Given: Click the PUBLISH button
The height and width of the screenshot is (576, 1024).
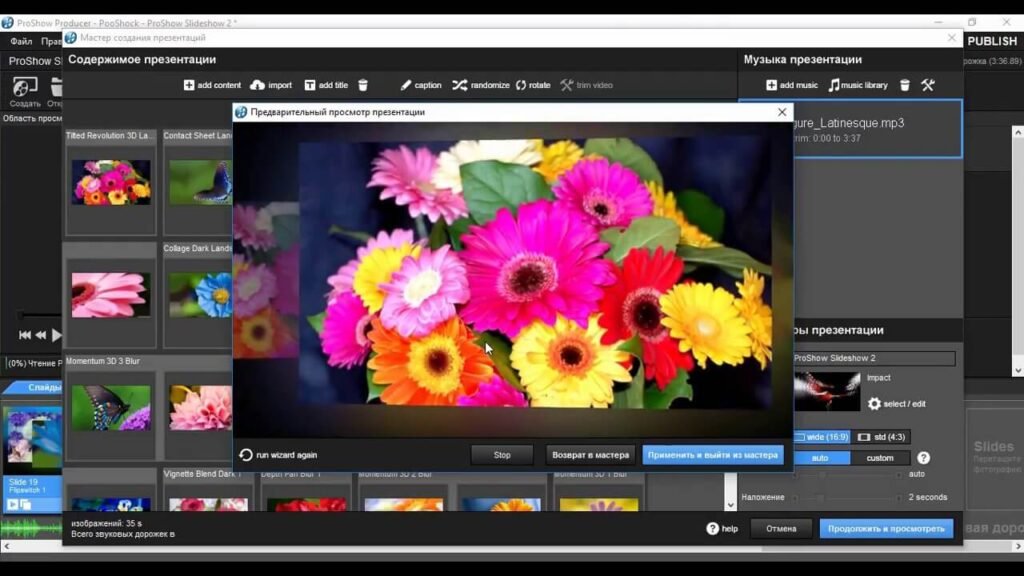Looking at the screenshot, I should tap(992, 41).
